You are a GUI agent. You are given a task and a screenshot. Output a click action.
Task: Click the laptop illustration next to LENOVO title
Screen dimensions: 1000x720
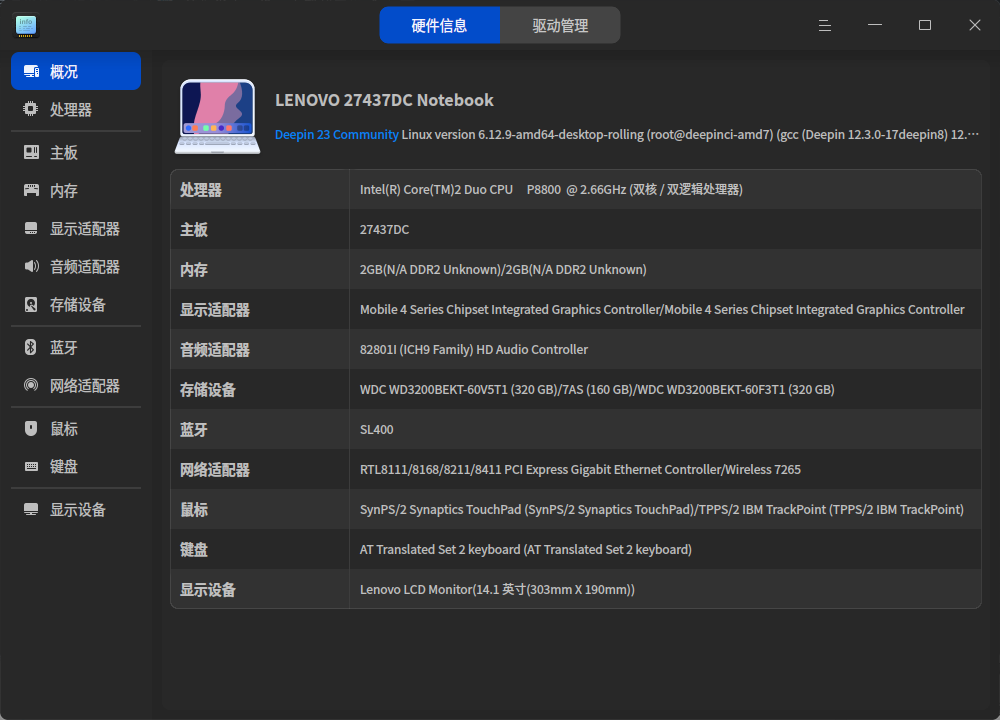point(217,117)
